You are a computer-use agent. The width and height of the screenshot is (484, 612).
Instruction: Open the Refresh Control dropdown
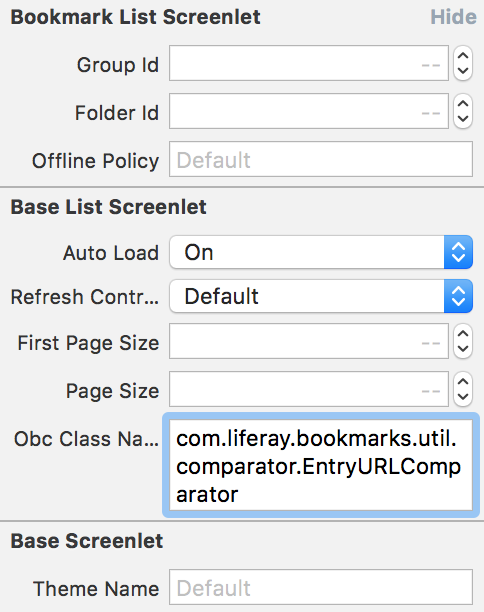(x=321, y=296)
